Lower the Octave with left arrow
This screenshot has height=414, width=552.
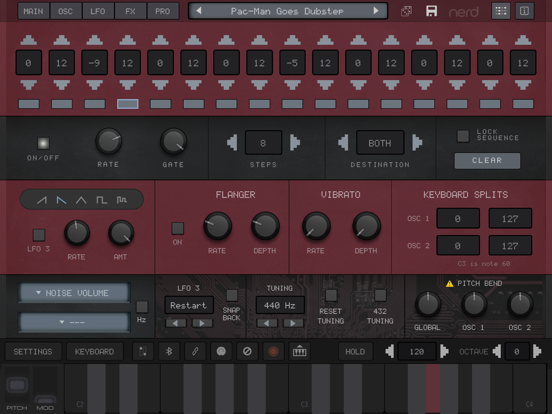[497, 351]
